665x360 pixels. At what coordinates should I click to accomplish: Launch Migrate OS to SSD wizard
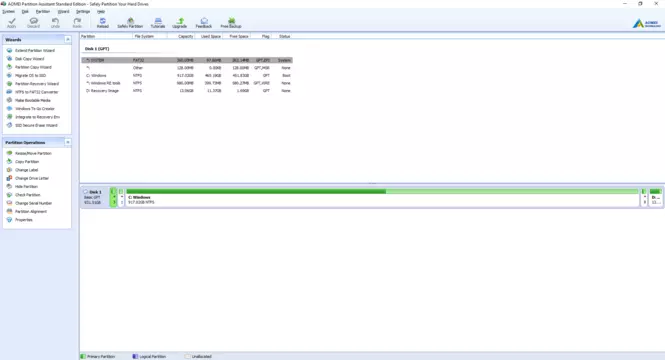pos(31,75)
